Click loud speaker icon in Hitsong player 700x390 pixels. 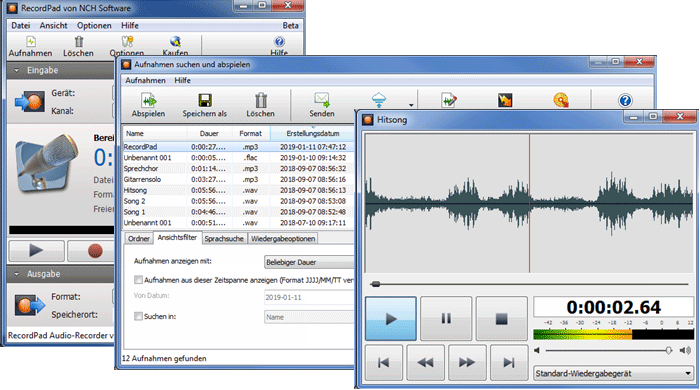point(685,350)
